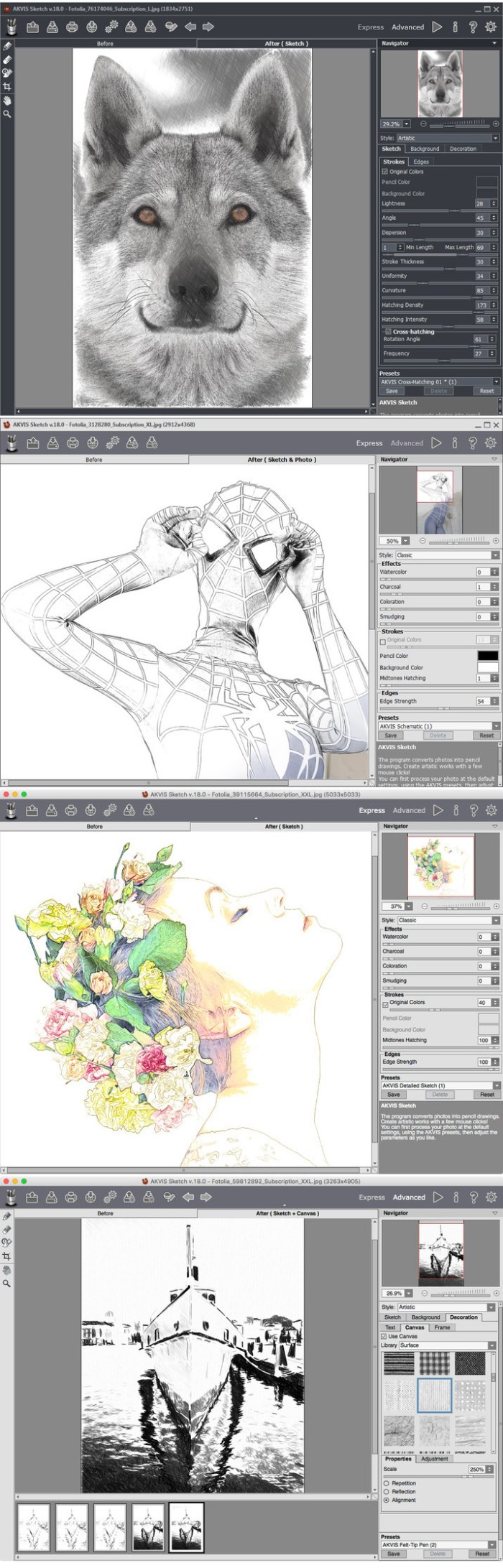
Task: Select the Reflection radio option
Action: tap(387, 1491)
